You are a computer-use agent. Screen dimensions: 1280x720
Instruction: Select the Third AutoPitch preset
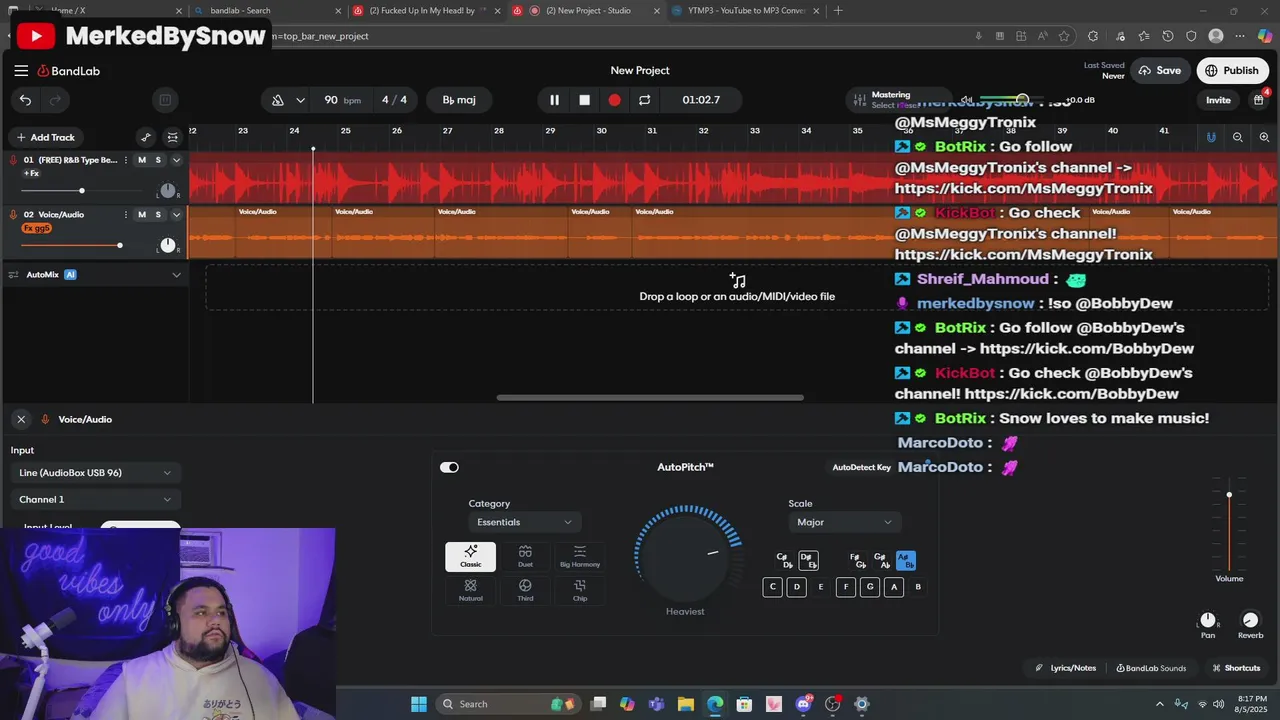point(525,590)
